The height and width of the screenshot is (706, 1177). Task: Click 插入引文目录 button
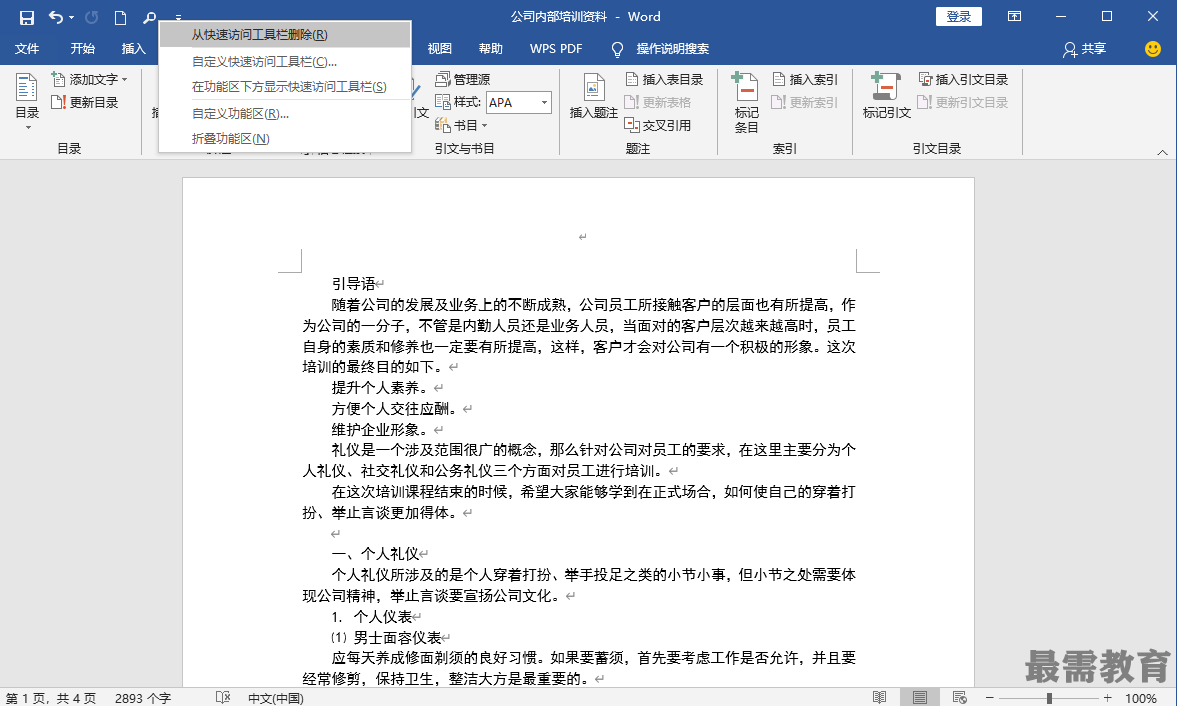point(963,79)
